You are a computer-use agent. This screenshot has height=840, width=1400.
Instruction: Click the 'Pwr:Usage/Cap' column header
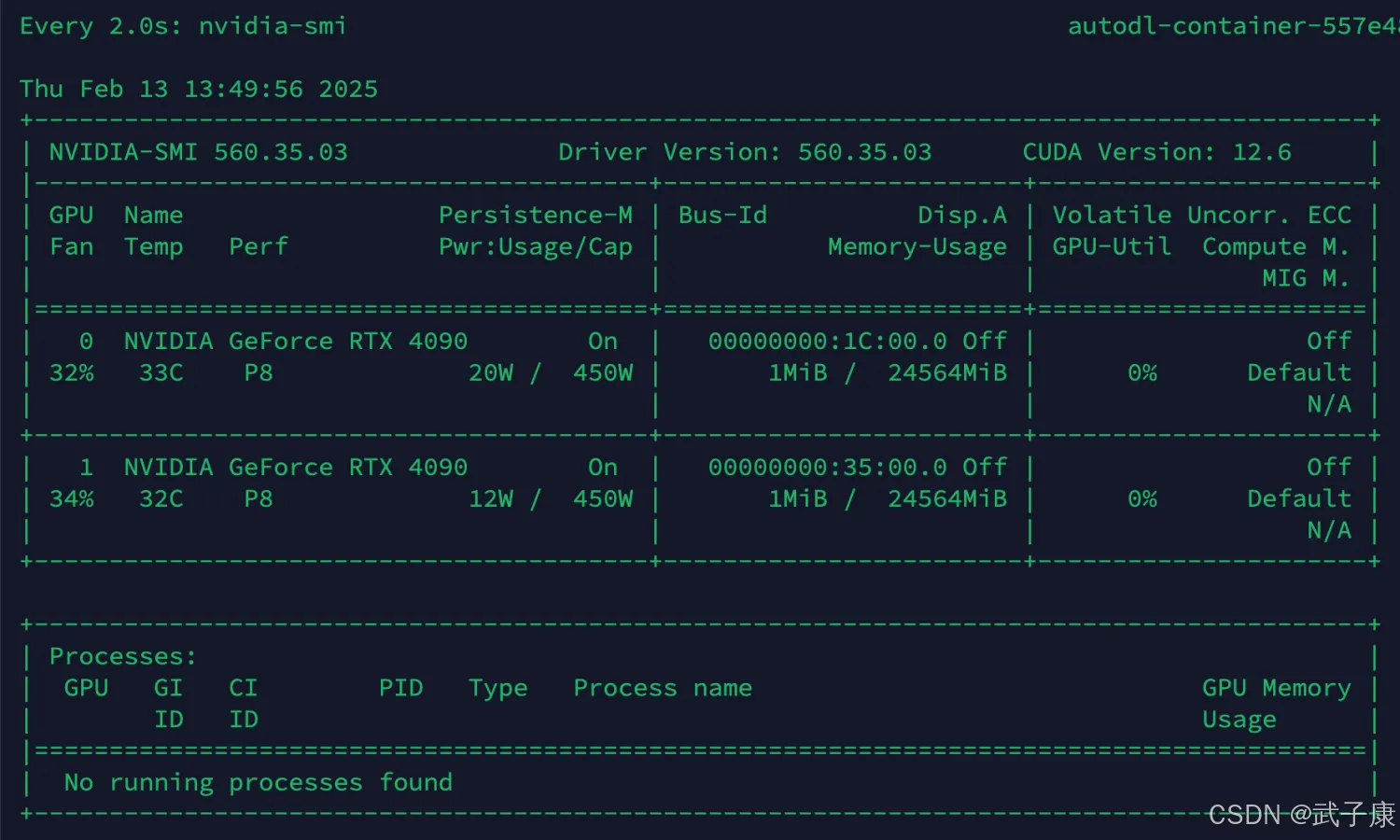(x=536, y=247)
